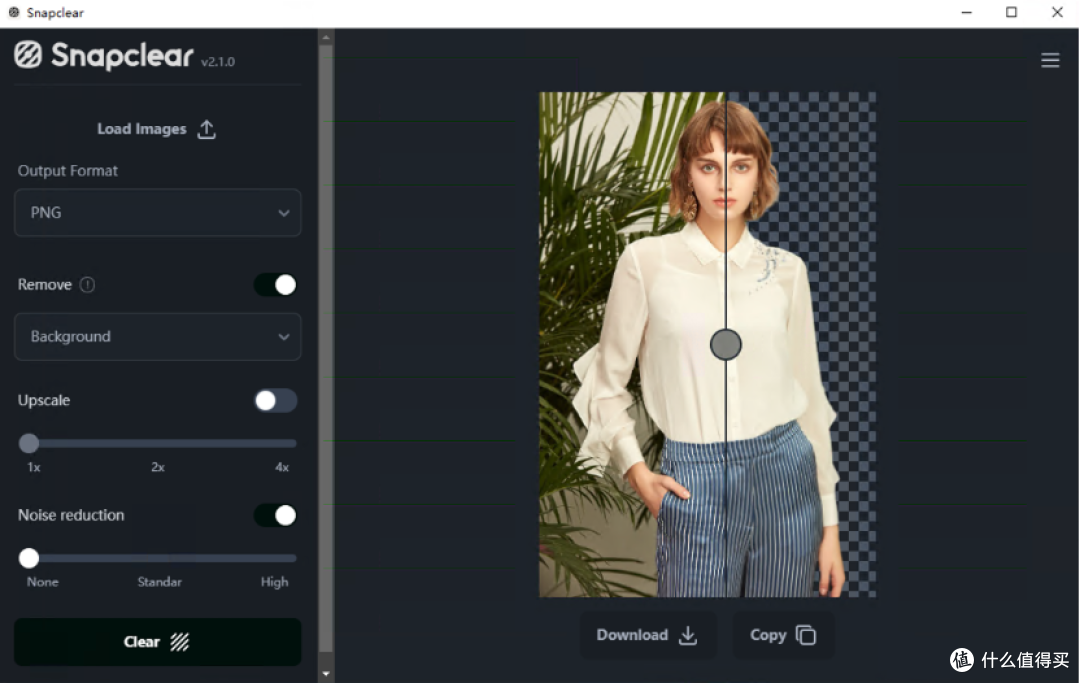Click the upload arrow icon beside Load Images

pyautogui.click(x=206, y=129)
